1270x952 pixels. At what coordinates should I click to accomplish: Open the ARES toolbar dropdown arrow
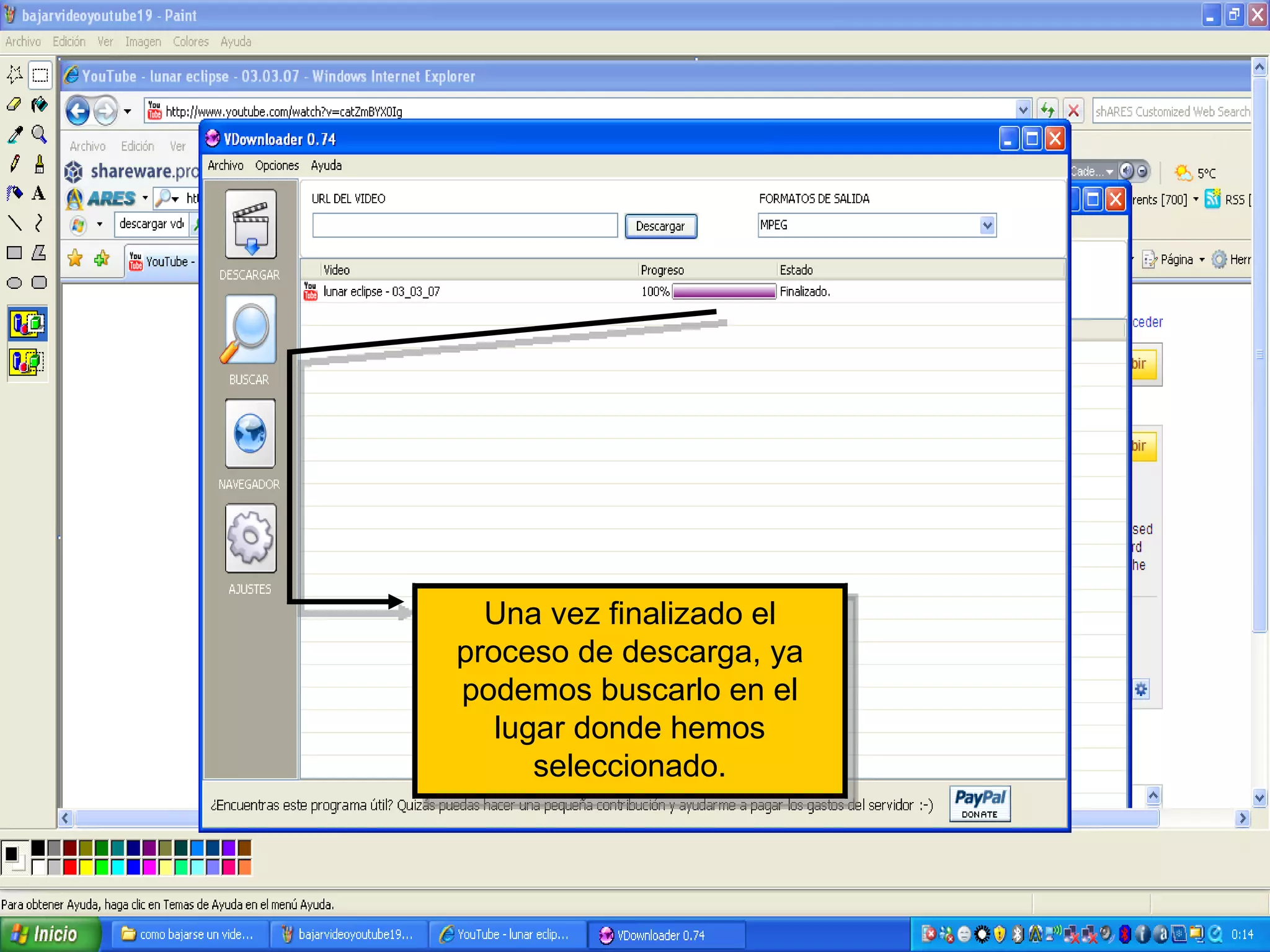(x=145, y=198)
